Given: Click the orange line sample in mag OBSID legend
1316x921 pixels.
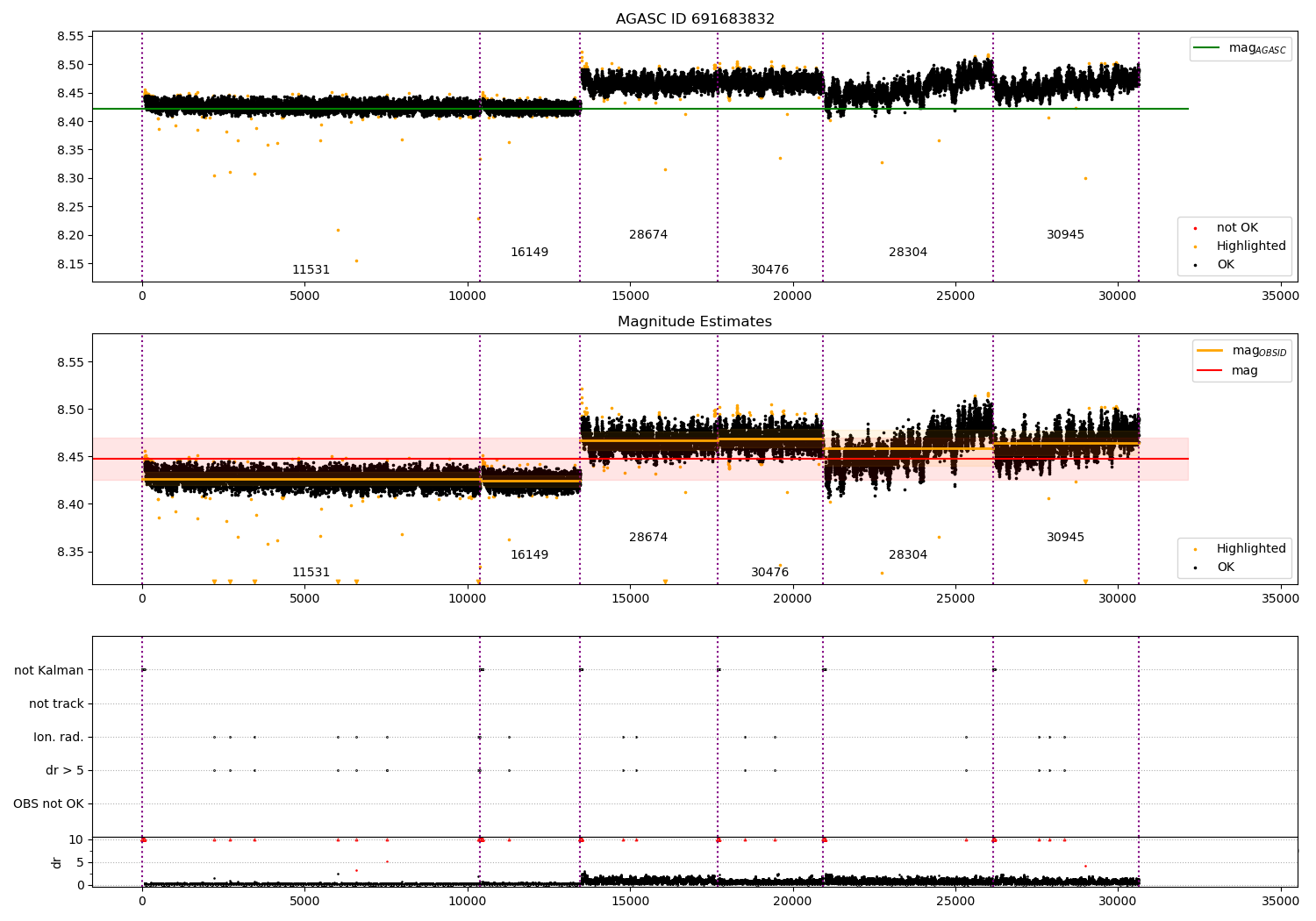Looking at the screenshot, I should tap(1210, 351).
